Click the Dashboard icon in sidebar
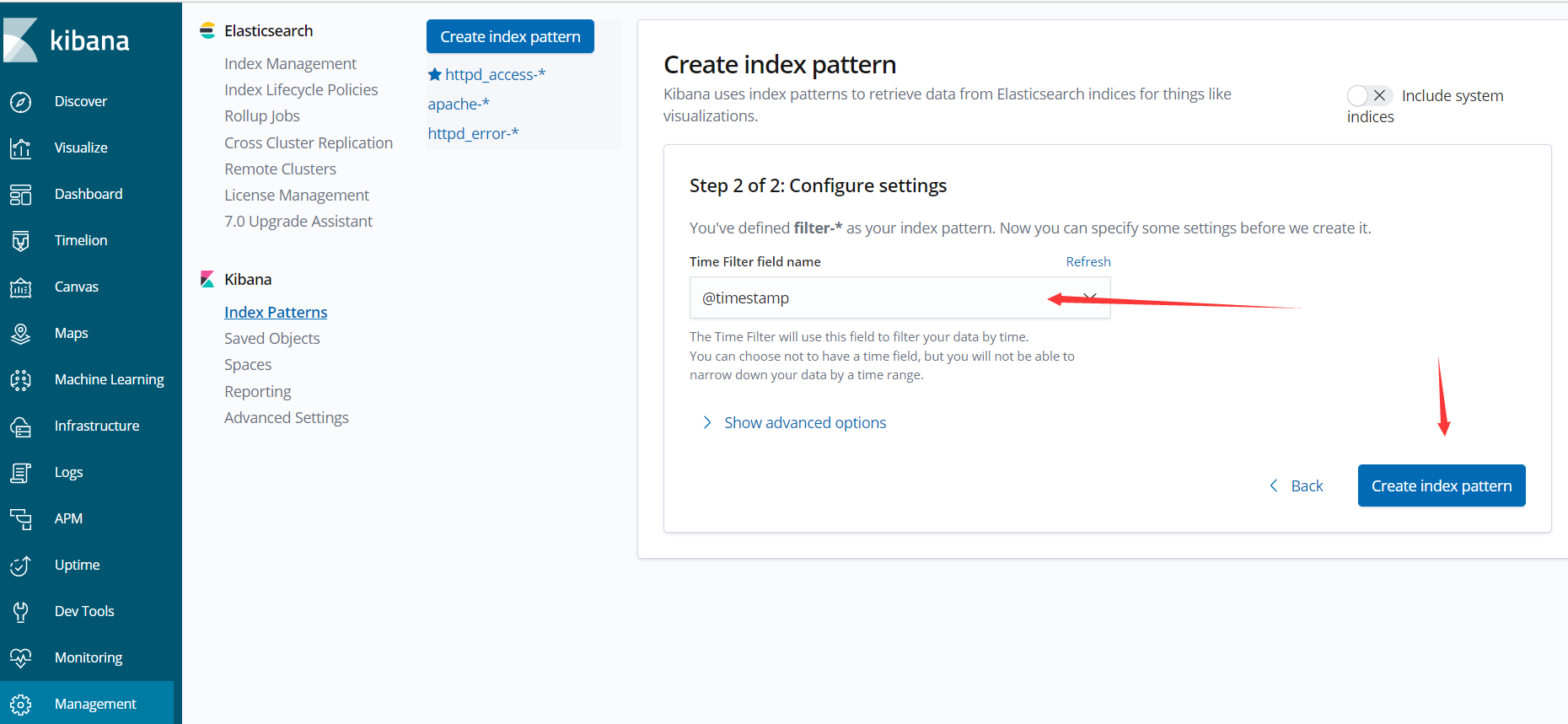 (x=21, y=195)
